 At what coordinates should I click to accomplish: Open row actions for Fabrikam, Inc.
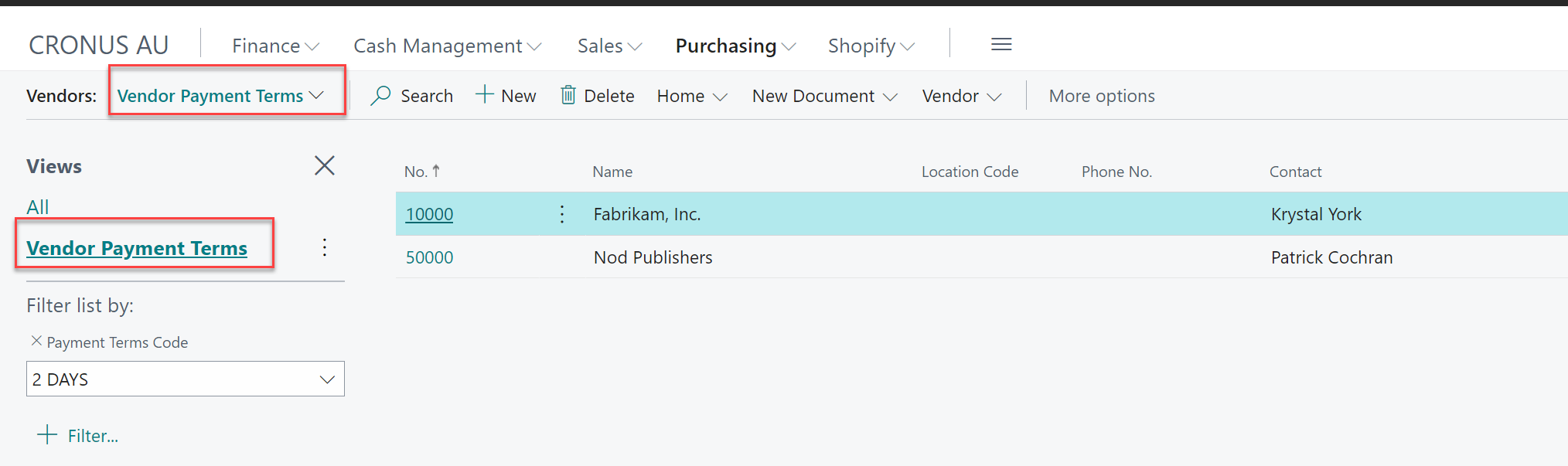coord(562,214)
